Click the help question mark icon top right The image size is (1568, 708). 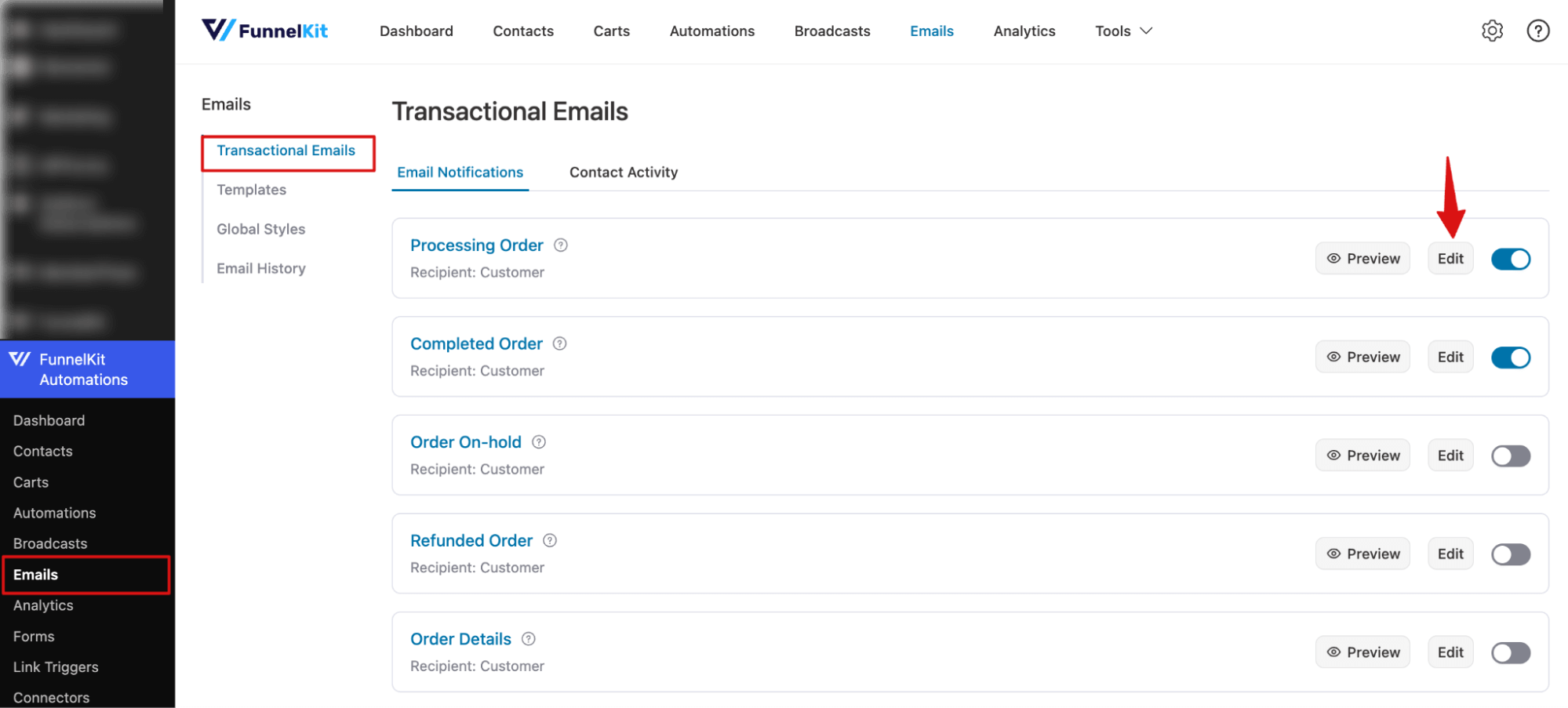(x=1537, y=31)
